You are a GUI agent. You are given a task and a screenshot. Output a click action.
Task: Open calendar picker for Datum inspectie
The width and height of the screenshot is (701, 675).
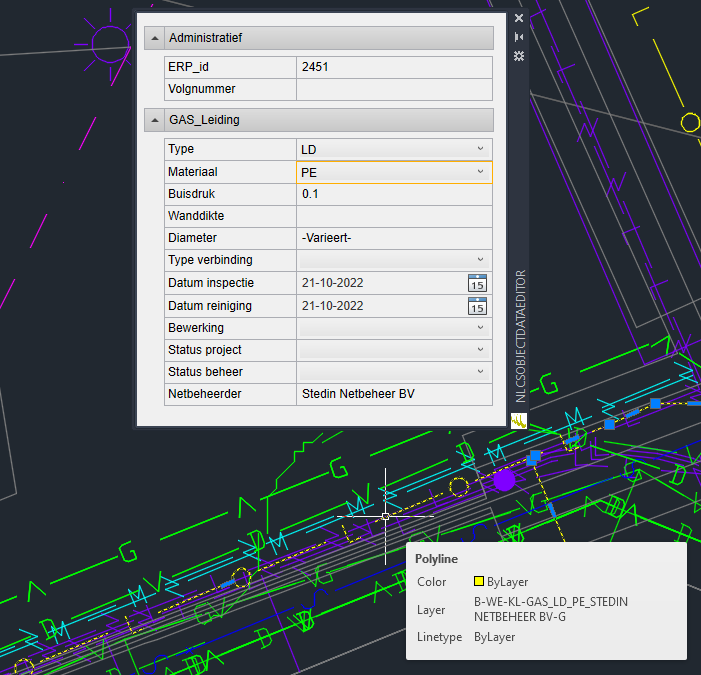click(477, 283)
